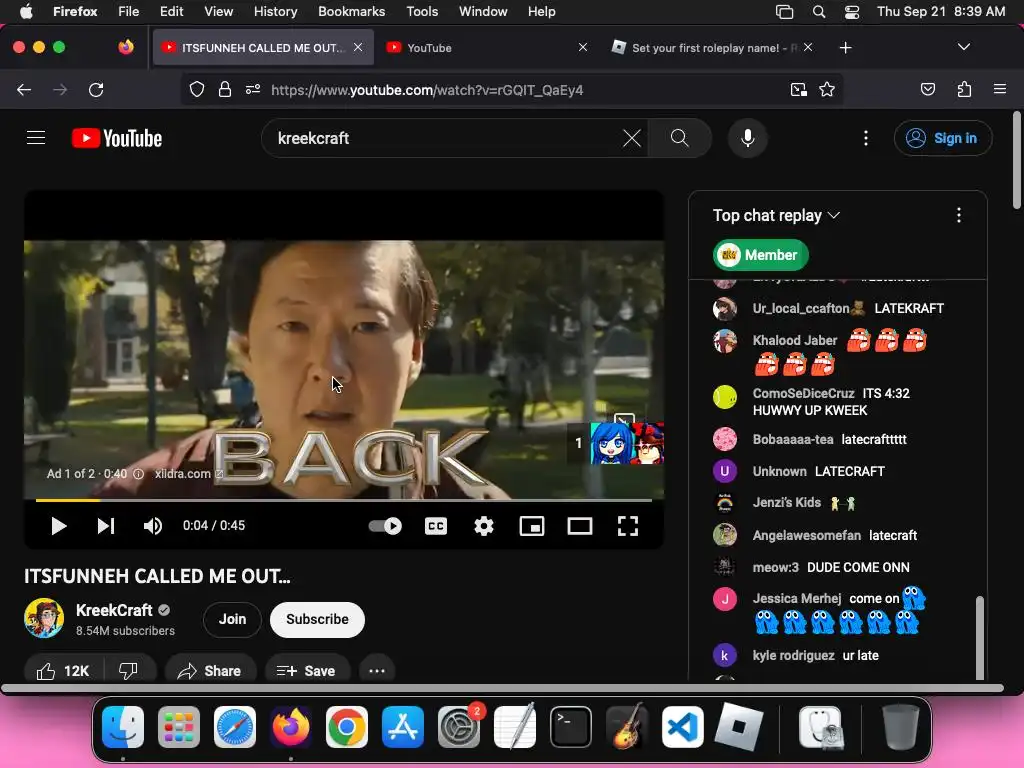Launch Visual Studio Code from Dock

point(682,727)
